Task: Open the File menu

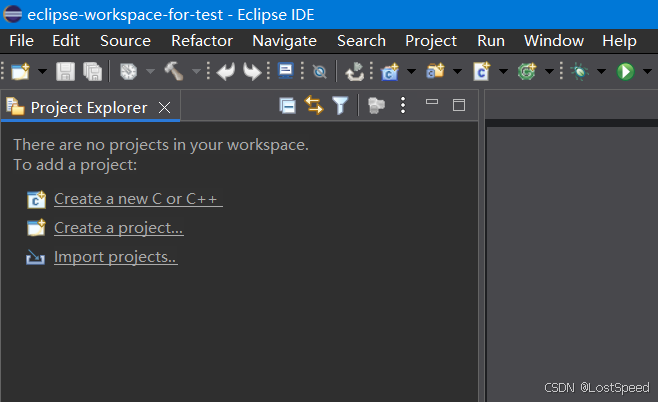Action: point(21,41)
